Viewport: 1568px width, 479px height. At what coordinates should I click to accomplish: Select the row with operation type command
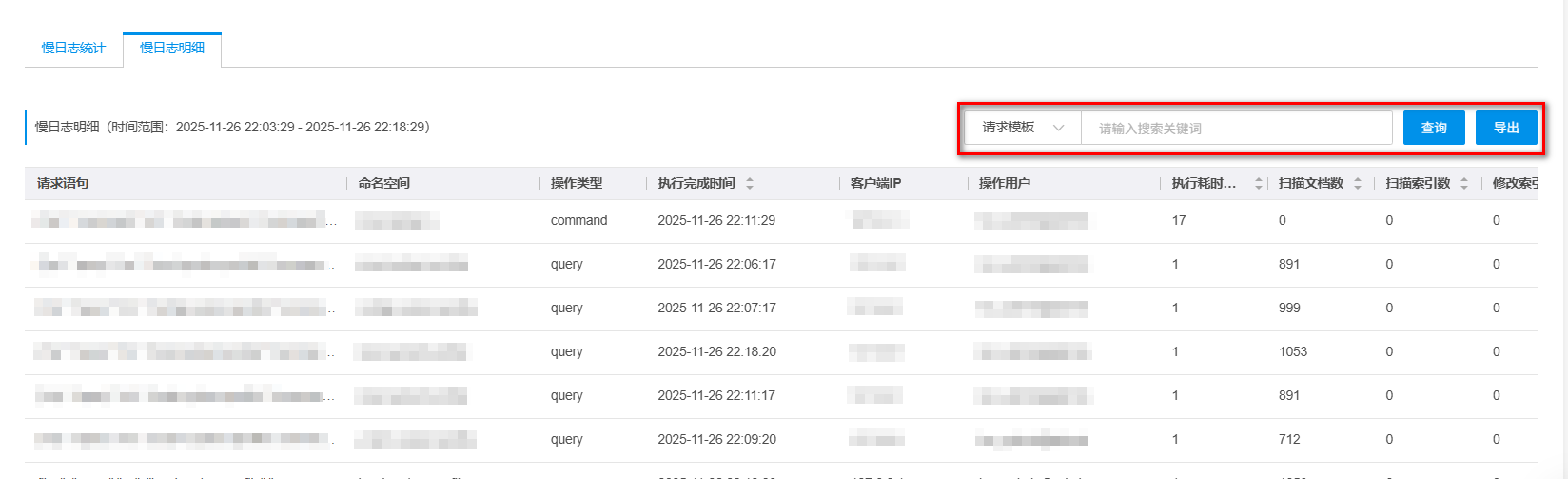pyautogui.click(x=578, y=220)
